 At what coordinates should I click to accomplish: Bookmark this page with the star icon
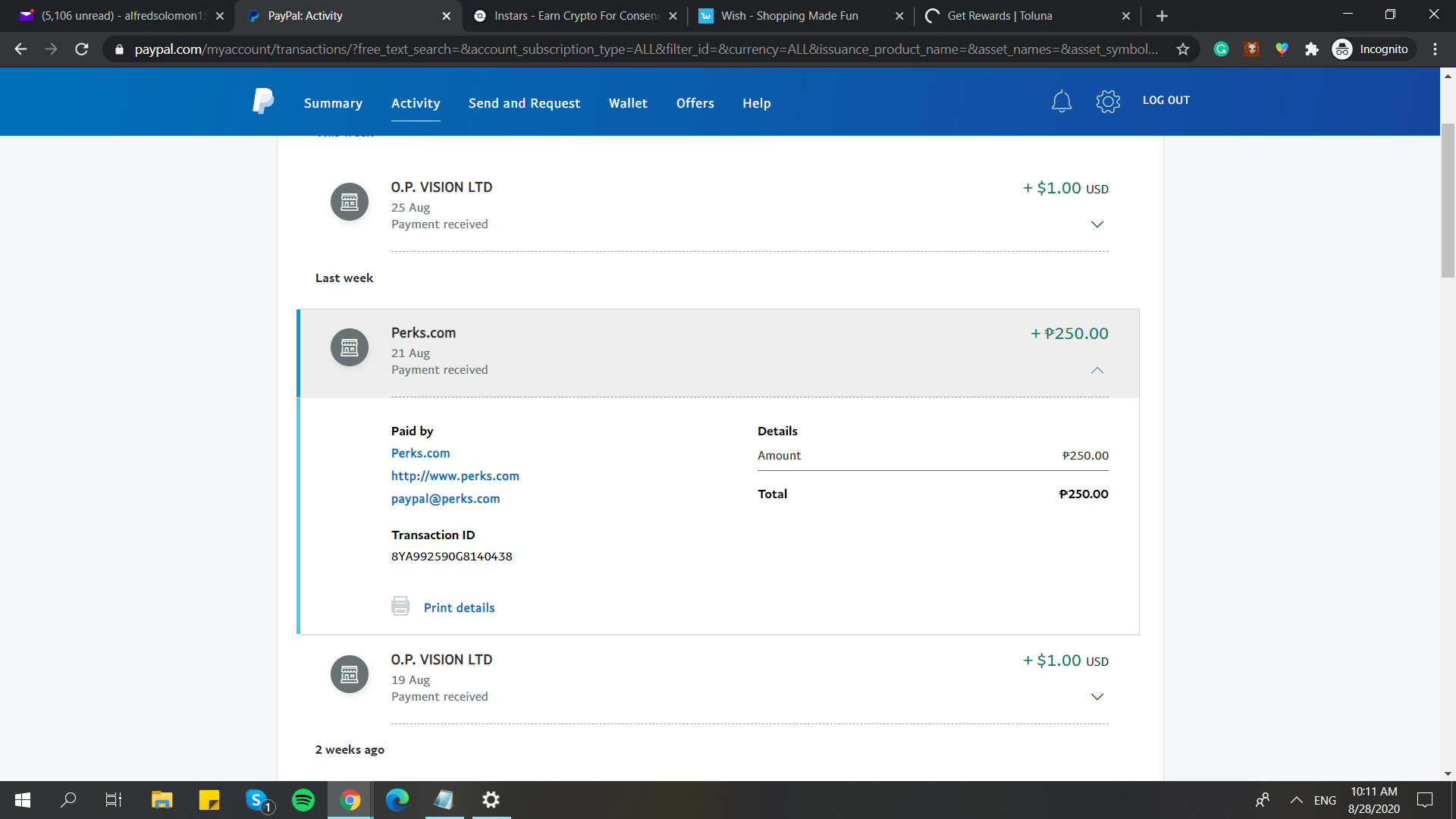click(1183, 49)
